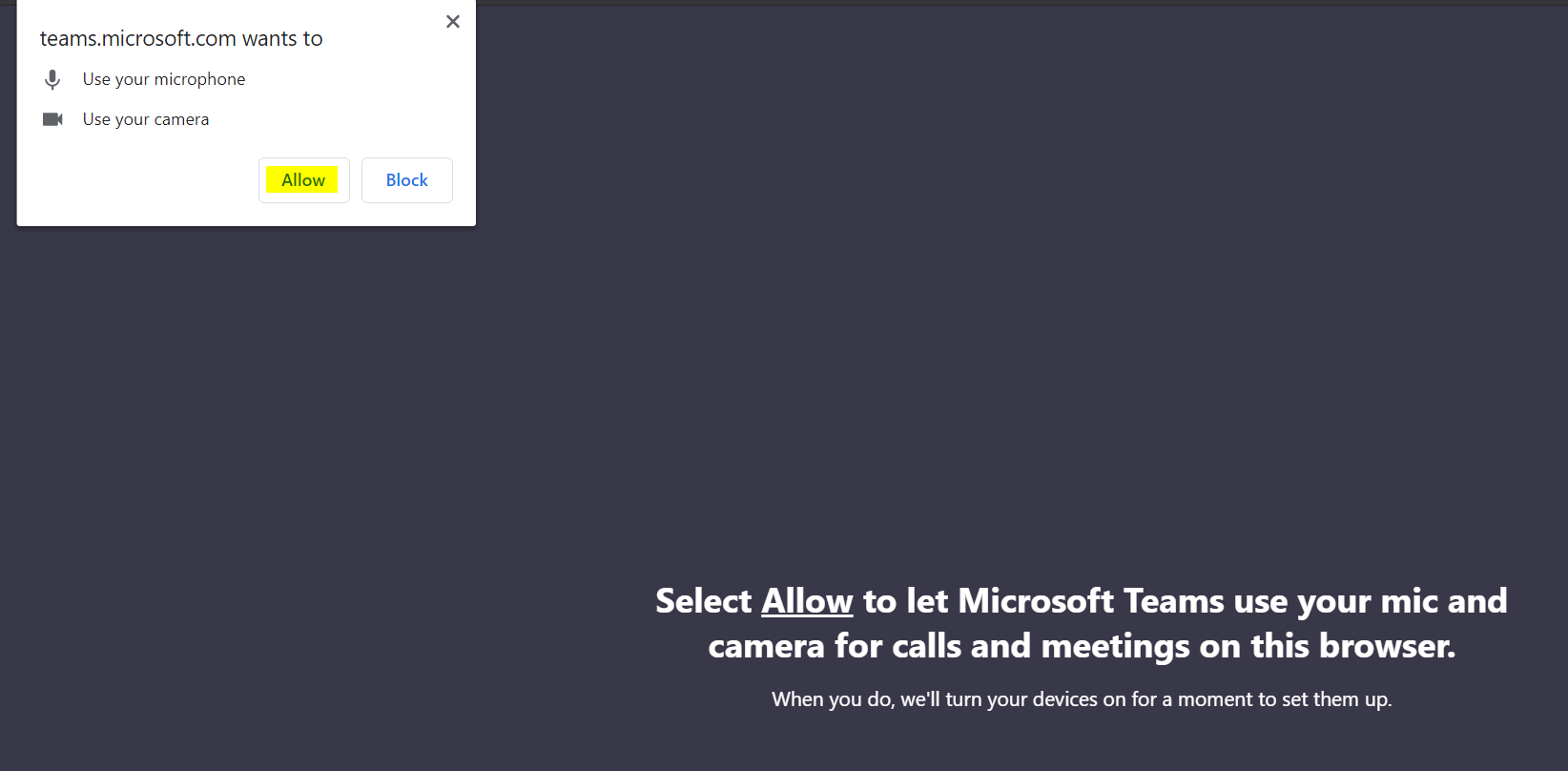Image resolution: width=1568 pixels, height=771 pixels.
Task: Click the word "browser." ending the headline
Action: (1387, 646)
